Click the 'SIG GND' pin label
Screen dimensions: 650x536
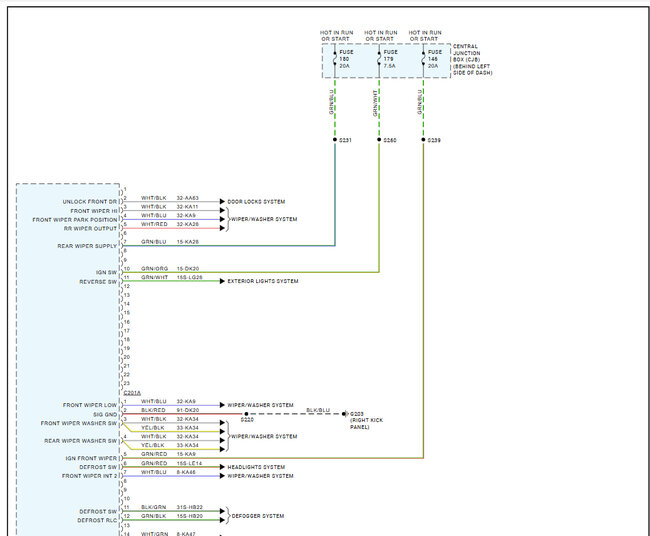[x=105, y=415]
